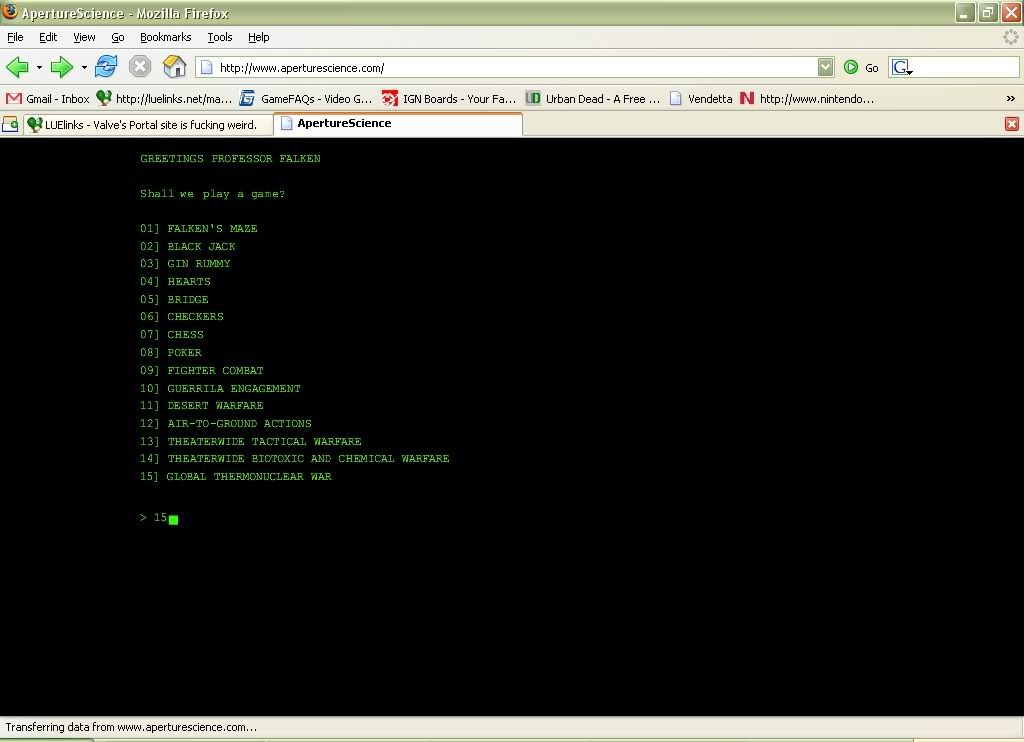
Task: Open the Vendetta bookmark
Action: tap(701, 99)
